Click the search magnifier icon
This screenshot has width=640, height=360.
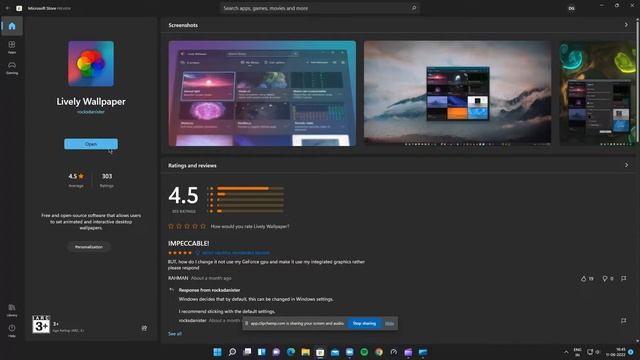[x=413, y=8]
